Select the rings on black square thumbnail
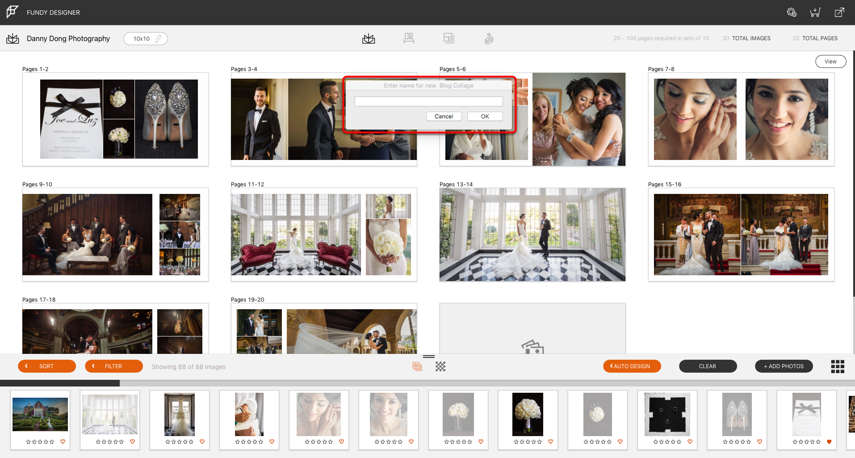Screen dimensions: 855x458 667,414
